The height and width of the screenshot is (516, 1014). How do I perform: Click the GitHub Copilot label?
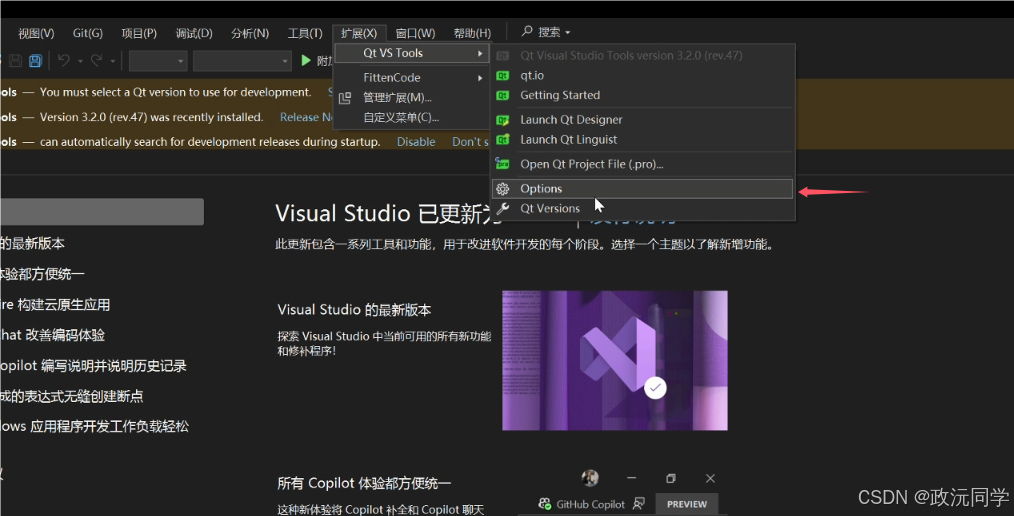590,504
